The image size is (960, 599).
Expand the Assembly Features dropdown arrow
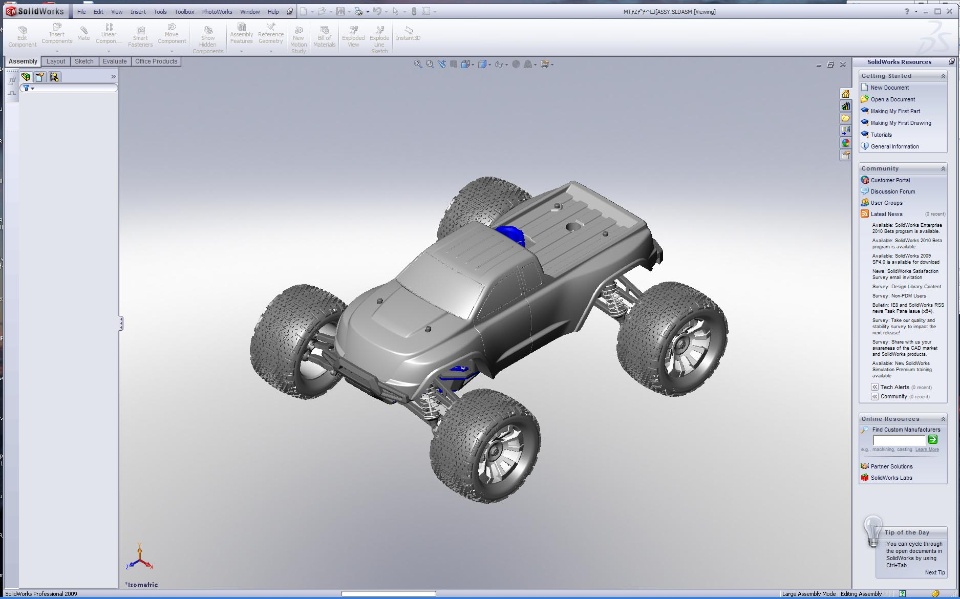tap(241, 51)
